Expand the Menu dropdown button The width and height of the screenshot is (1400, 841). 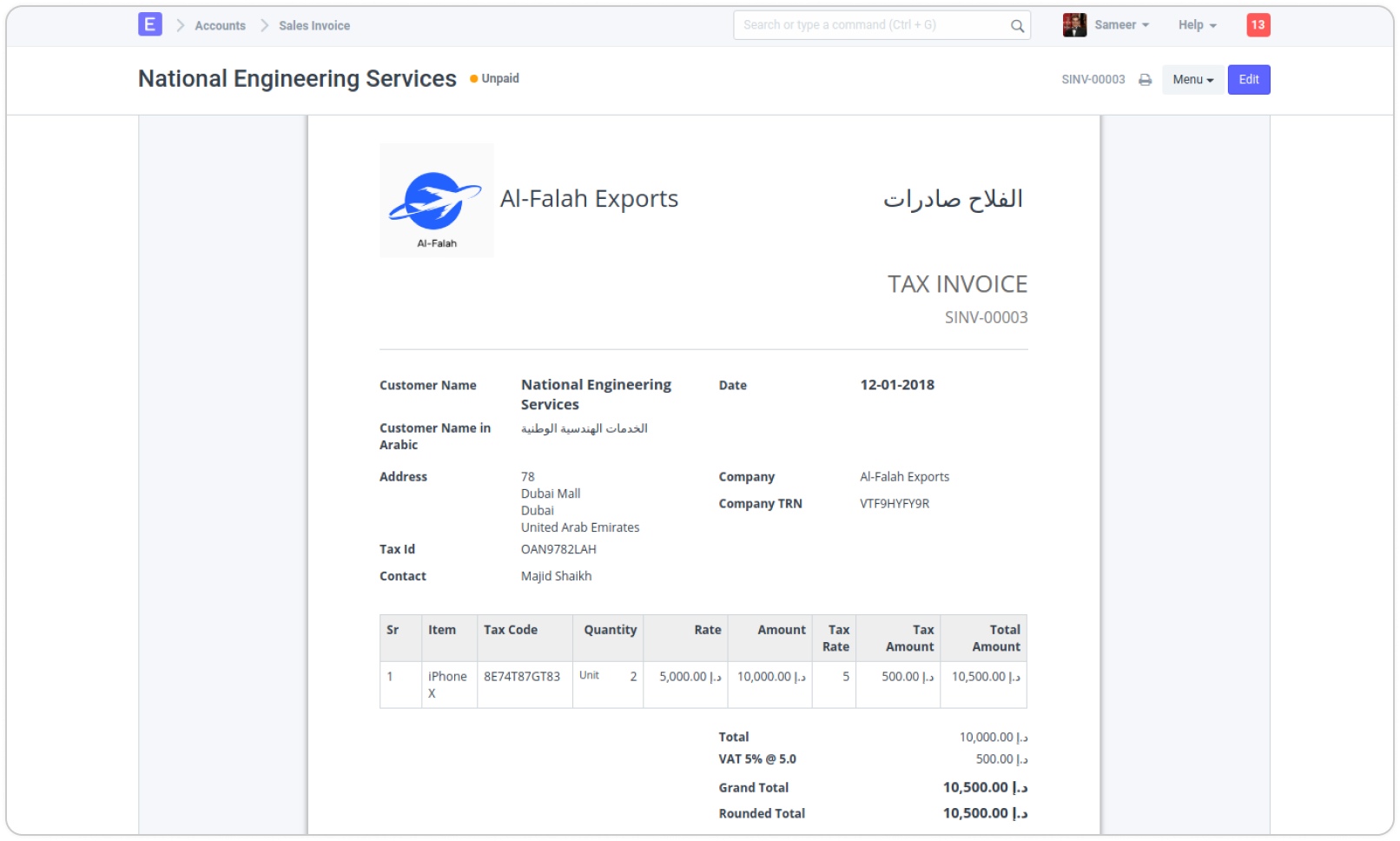point(1193,80)
